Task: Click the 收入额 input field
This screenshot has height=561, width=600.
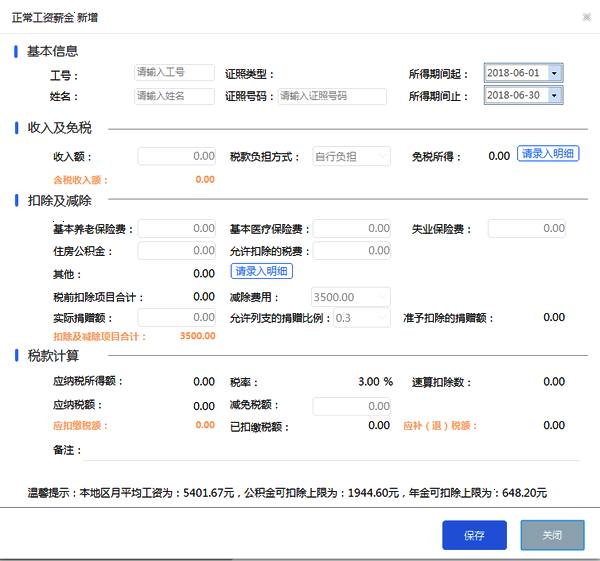Action: (177, 156)
